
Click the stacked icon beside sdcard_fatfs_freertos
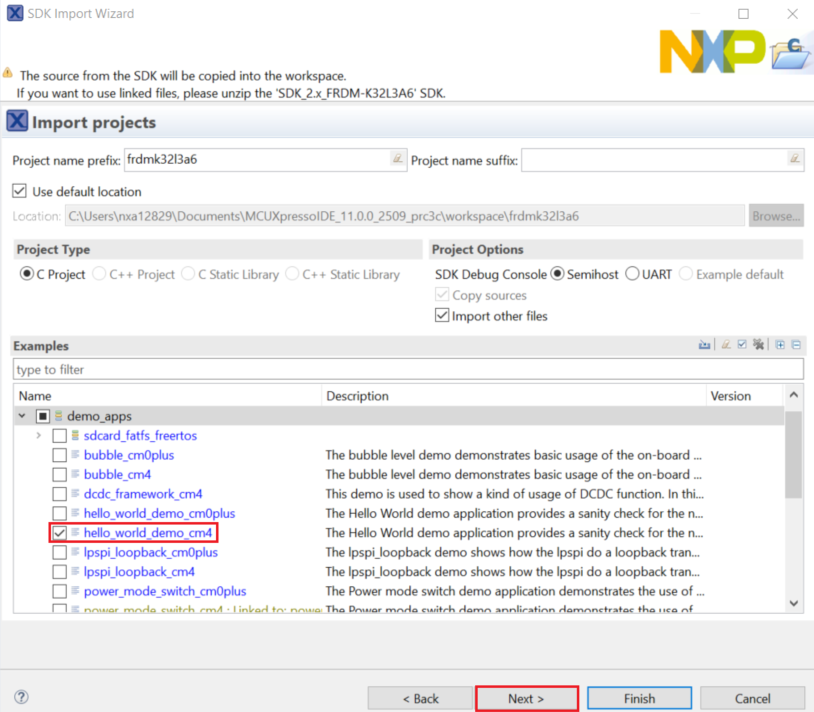click(75, 435)
